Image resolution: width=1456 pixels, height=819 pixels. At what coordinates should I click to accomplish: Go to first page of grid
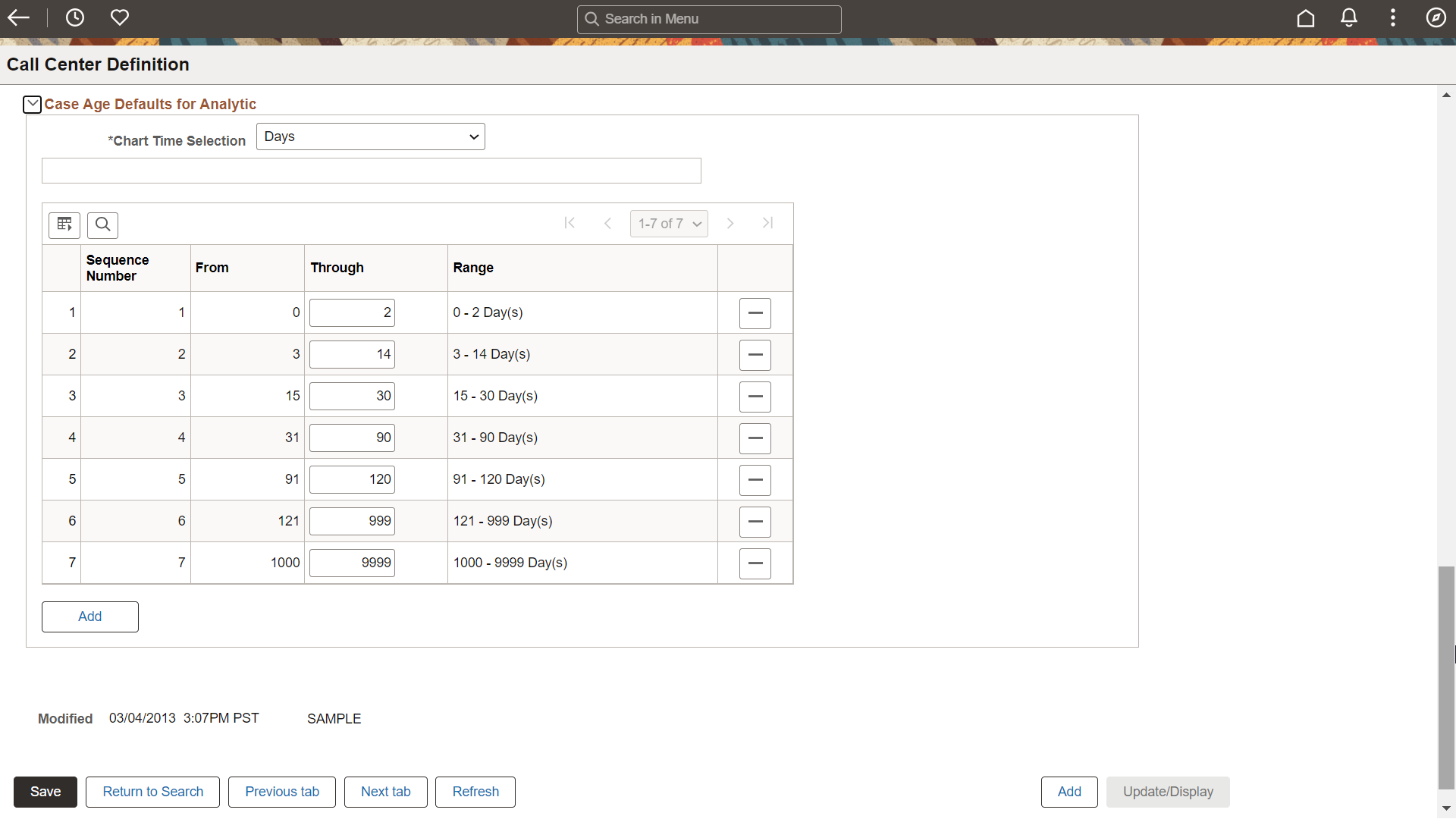(x=570, y=223)
